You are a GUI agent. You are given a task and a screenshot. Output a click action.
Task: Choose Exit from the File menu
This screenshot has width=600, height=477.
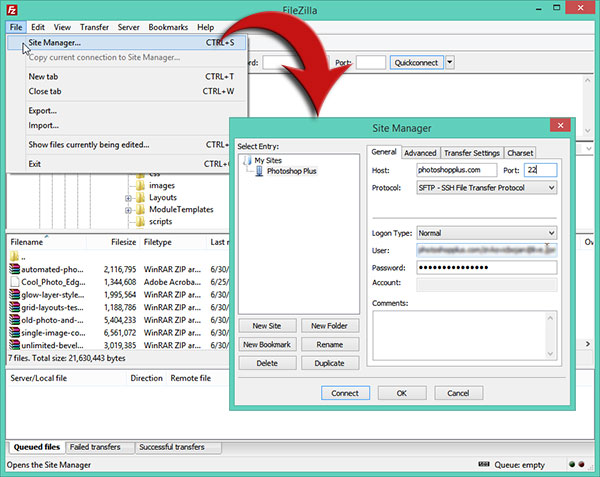pos(119,164)
